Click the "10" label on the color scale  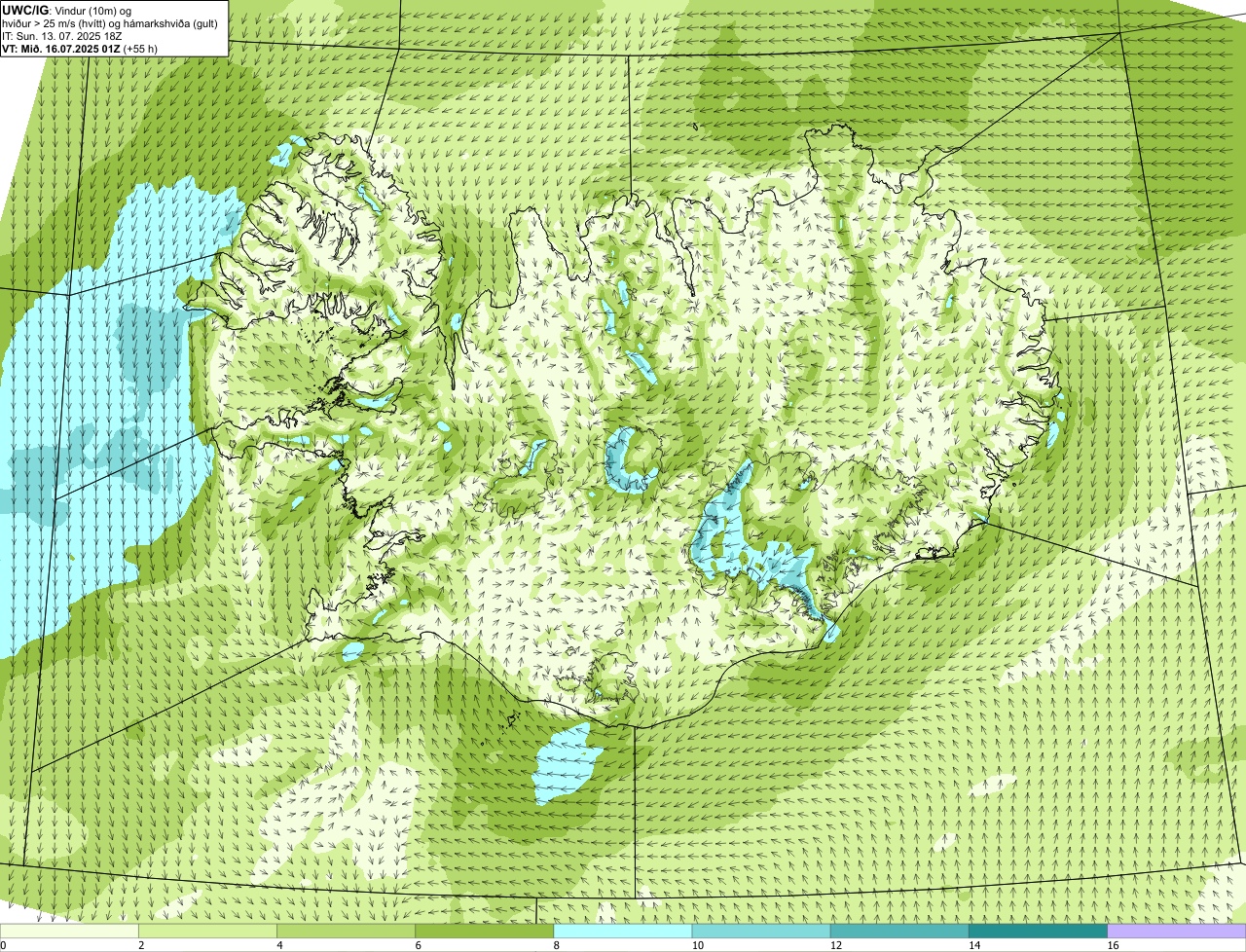click(x=697, y=945)
